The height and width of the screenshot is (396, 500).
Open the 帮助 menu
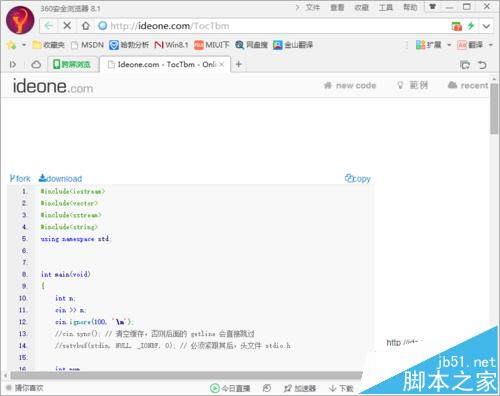(410, 7)
